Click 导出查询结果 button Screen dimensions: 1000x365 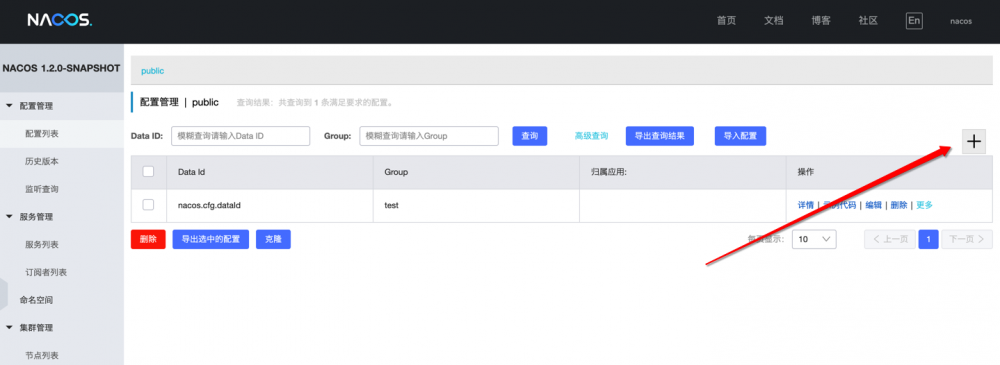coord(659,136)
